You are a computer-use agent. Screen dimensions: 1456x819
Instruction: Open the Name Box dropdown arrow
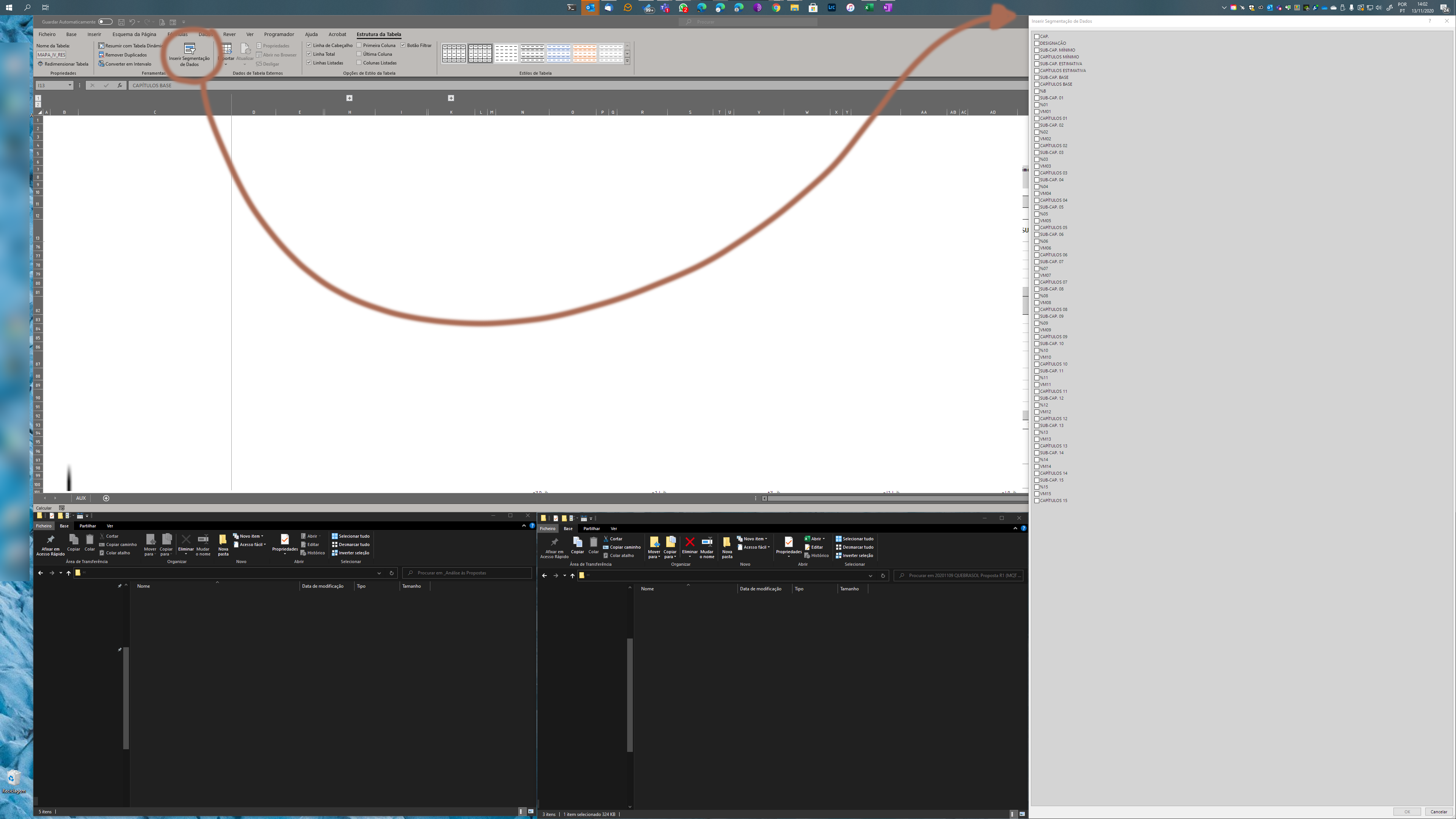coord(70,85)
